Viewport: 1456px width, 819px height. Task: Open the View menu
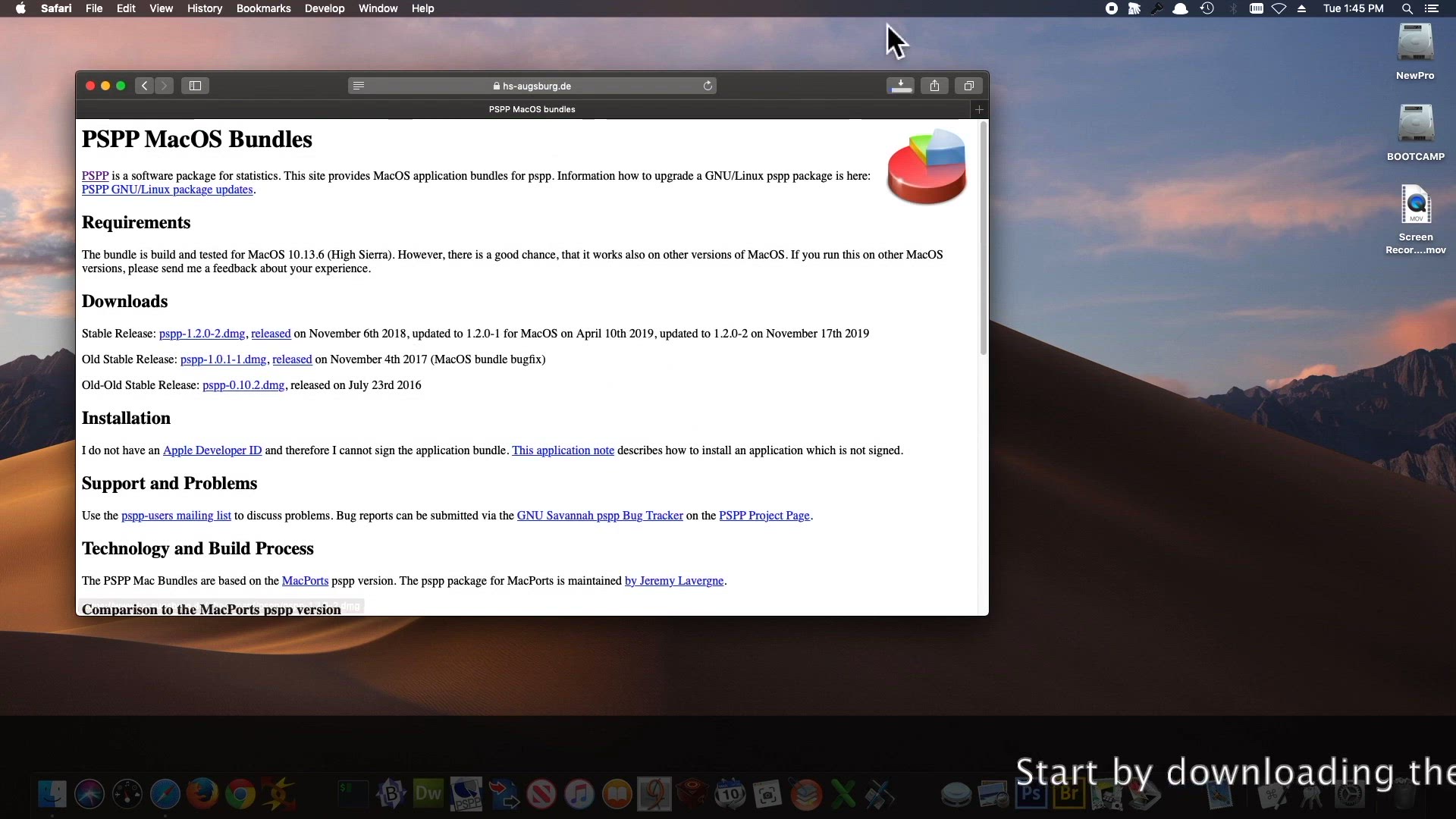click(x=161, y=8)
